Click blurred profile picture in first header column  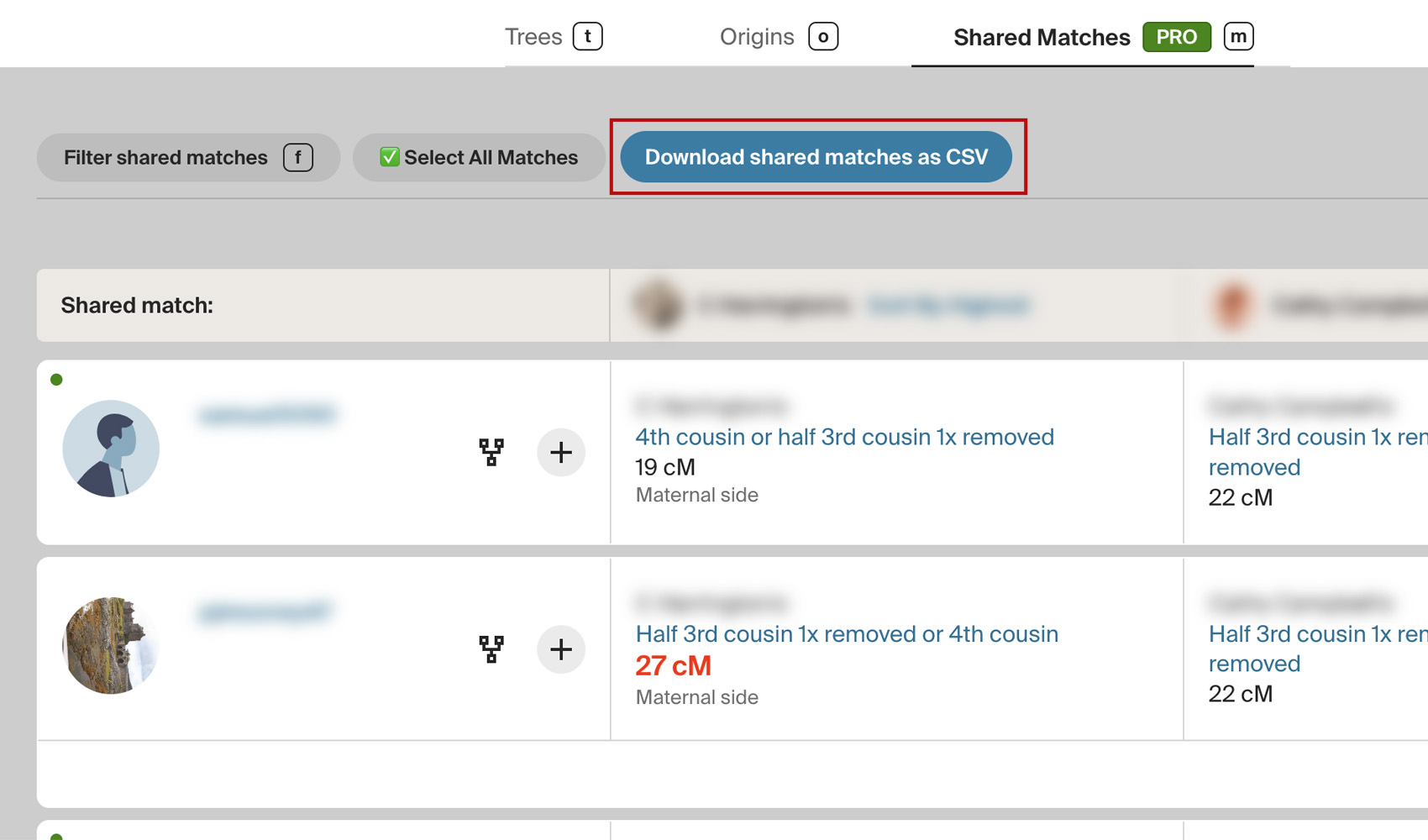pyautogui.click(x=659, y=305)
